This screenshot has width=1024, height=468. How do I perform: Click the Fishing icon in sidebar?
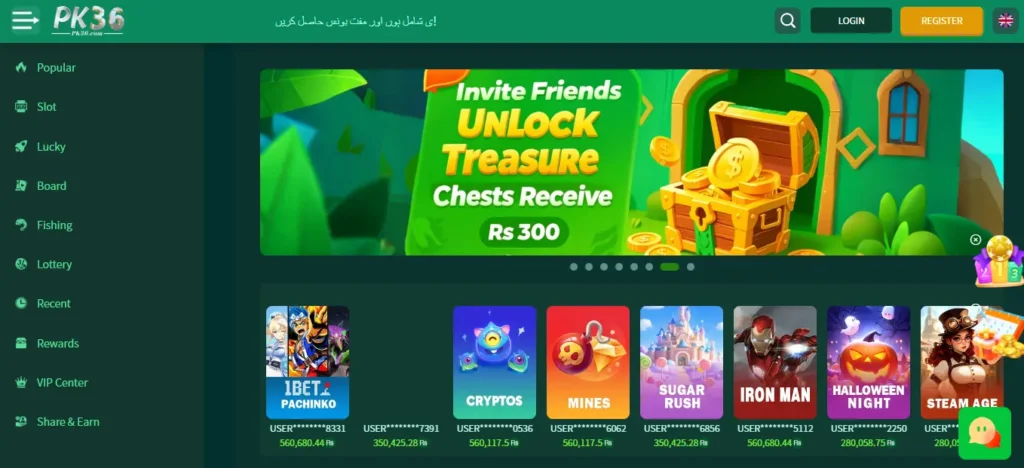pyautogui.click(x=21, y=225)
